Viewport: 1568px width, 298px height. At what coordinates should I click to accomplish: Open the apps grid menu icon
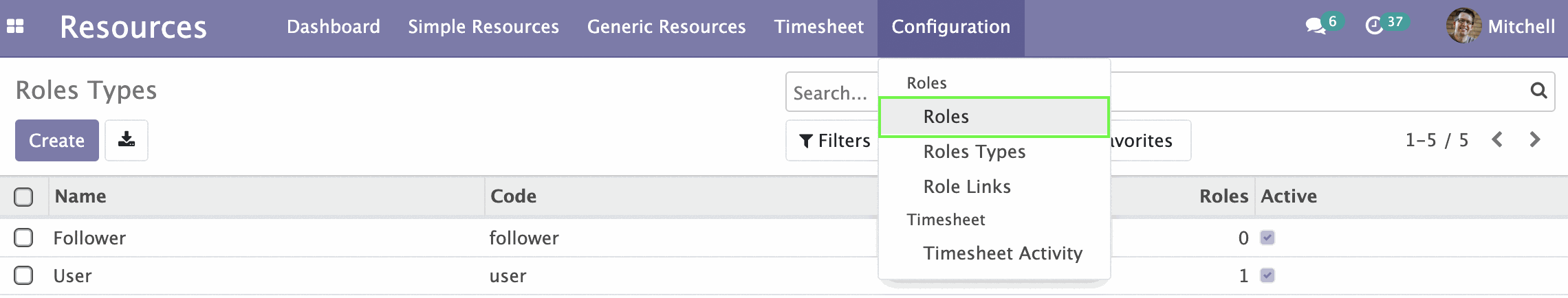(15, 27)
